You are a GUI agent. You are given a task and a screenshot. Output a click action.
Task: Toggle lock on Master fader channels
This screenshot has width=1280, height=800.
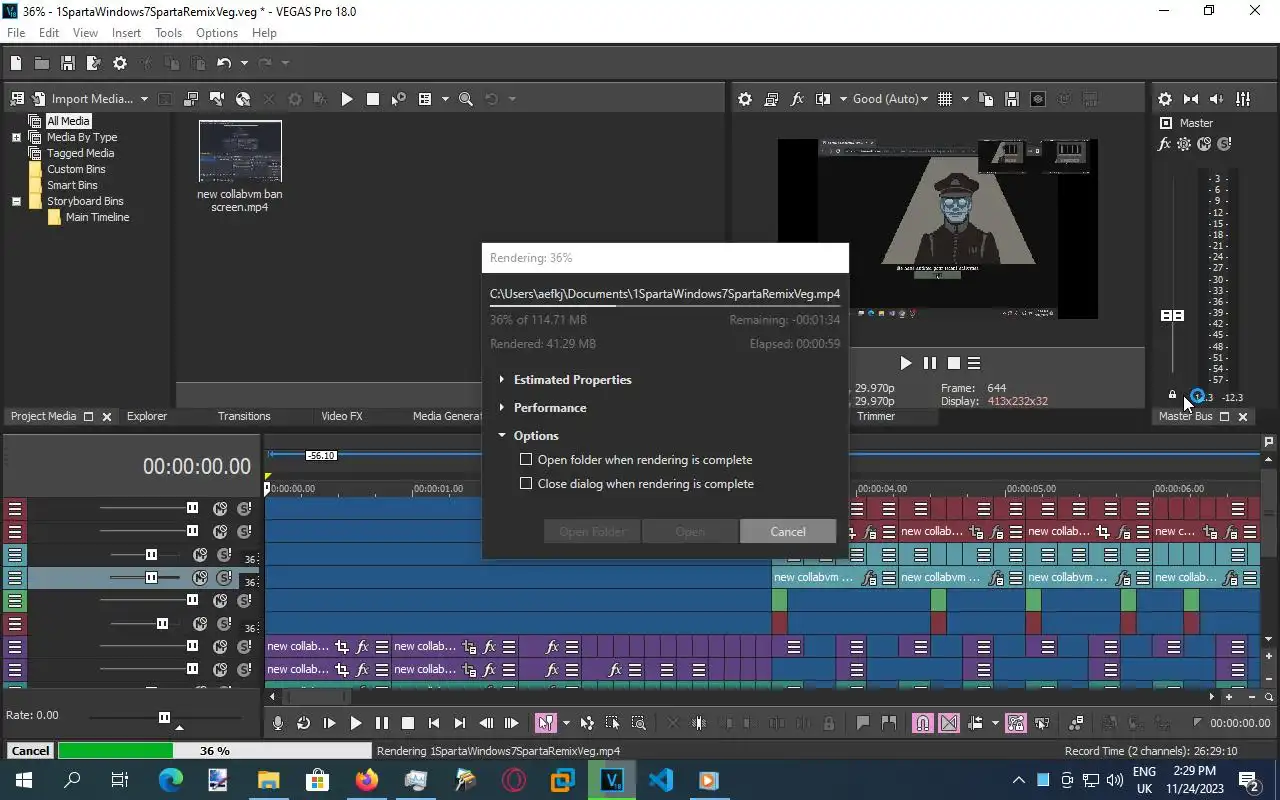(x=1173, y=396)
